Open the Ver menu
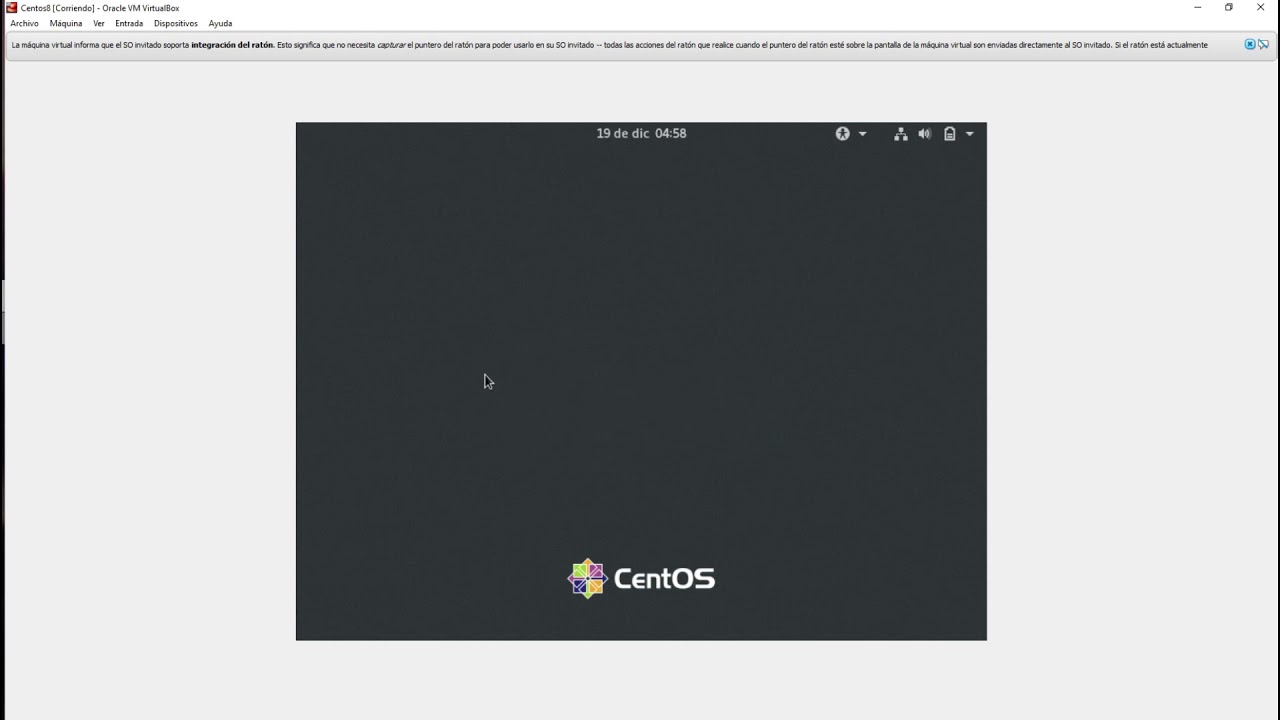 point(99,23)
